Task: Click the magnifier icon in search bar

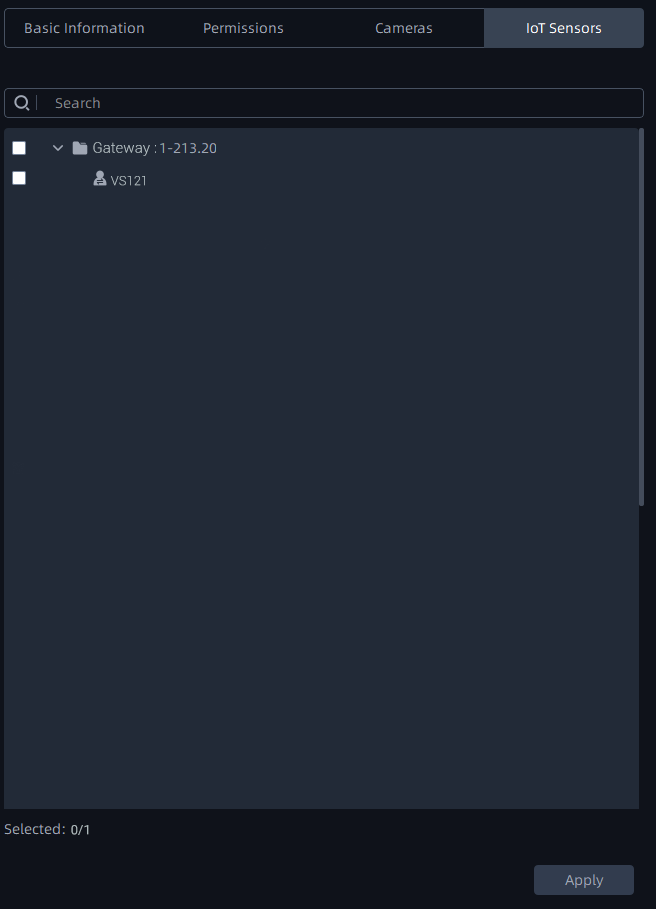Action: (x=21, y=103)
